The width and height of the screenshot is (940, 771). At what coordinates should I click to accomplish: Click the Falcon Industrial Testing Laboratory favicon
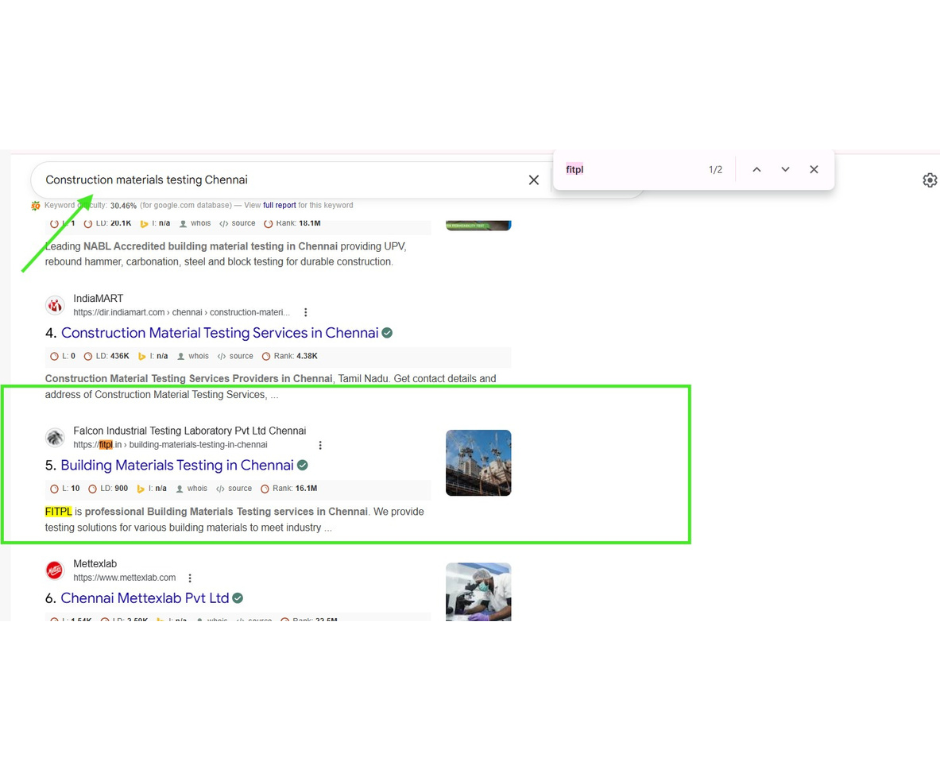(55, 438)
